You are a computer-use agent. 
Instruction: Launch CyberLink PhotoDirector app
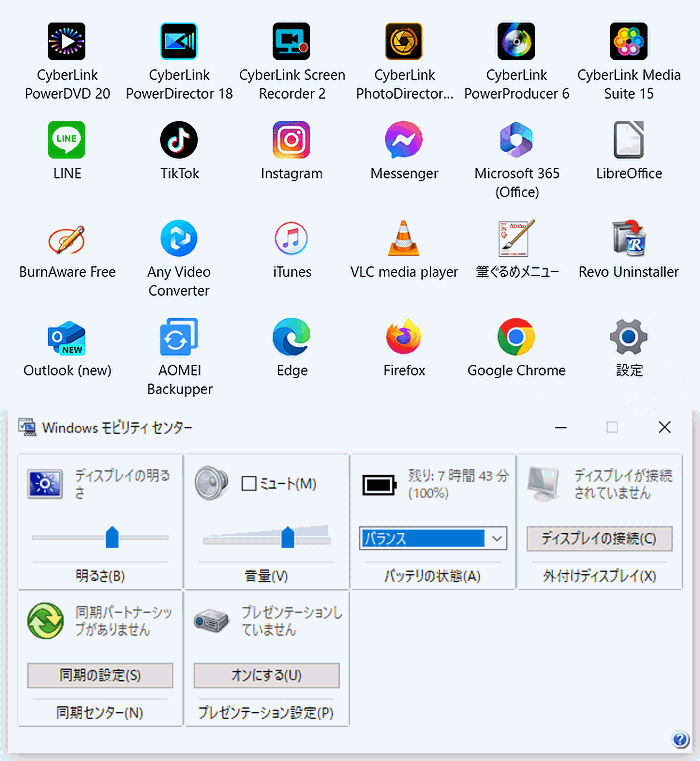click(404, 42)
